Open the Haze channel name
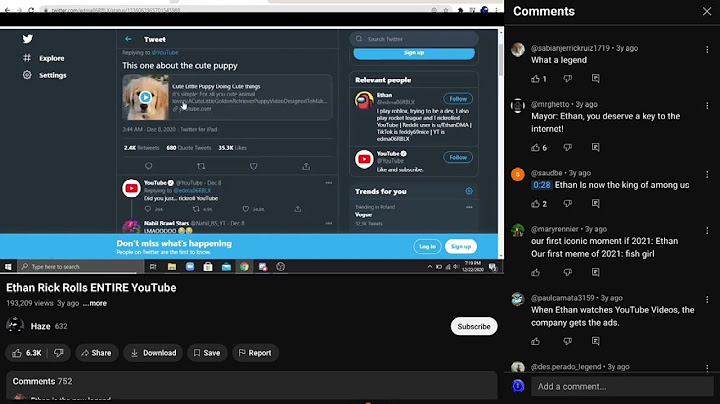Screen dimensions: 720x404 click(40, 326)
